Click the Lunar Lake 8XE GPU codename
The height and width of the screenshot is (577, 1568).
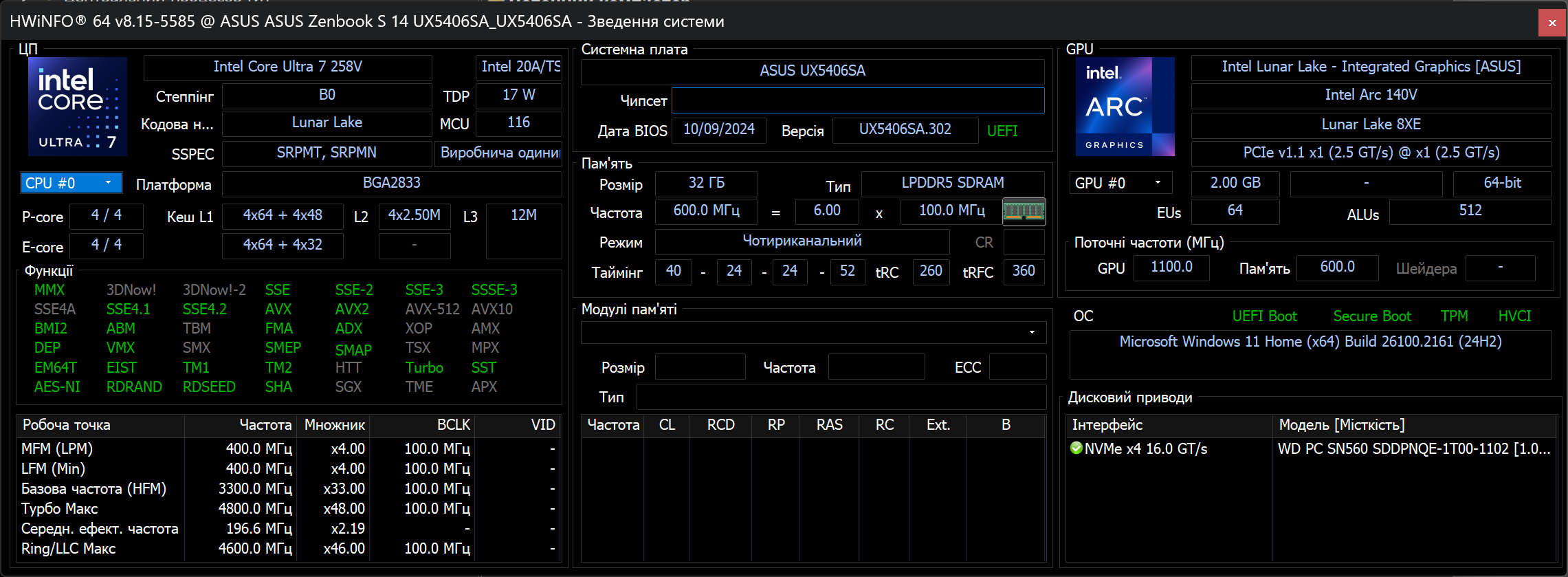1371,124
